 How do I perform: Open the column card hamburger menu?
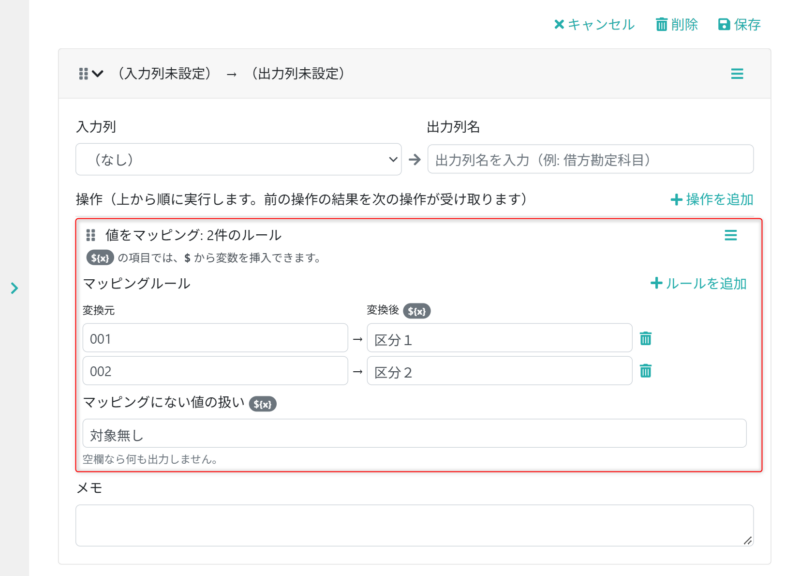point(737,74)
